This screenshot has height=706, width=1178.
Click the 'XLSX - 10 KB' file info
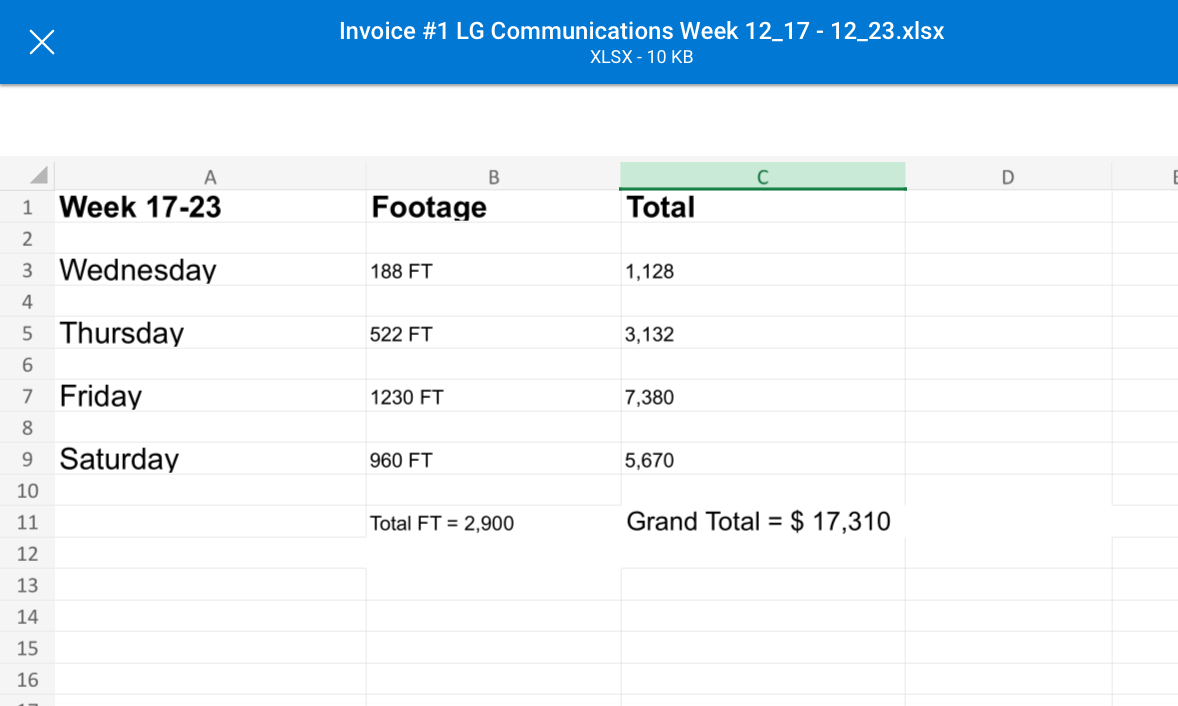(642, 57)
